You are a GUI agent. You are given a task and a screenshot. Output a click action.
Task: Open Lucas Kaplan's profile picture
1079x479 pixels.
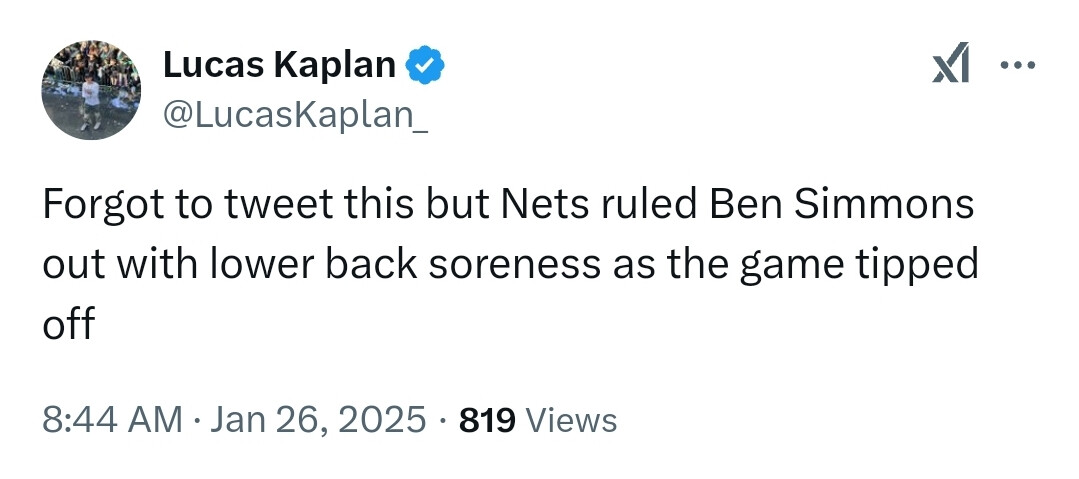91,91
